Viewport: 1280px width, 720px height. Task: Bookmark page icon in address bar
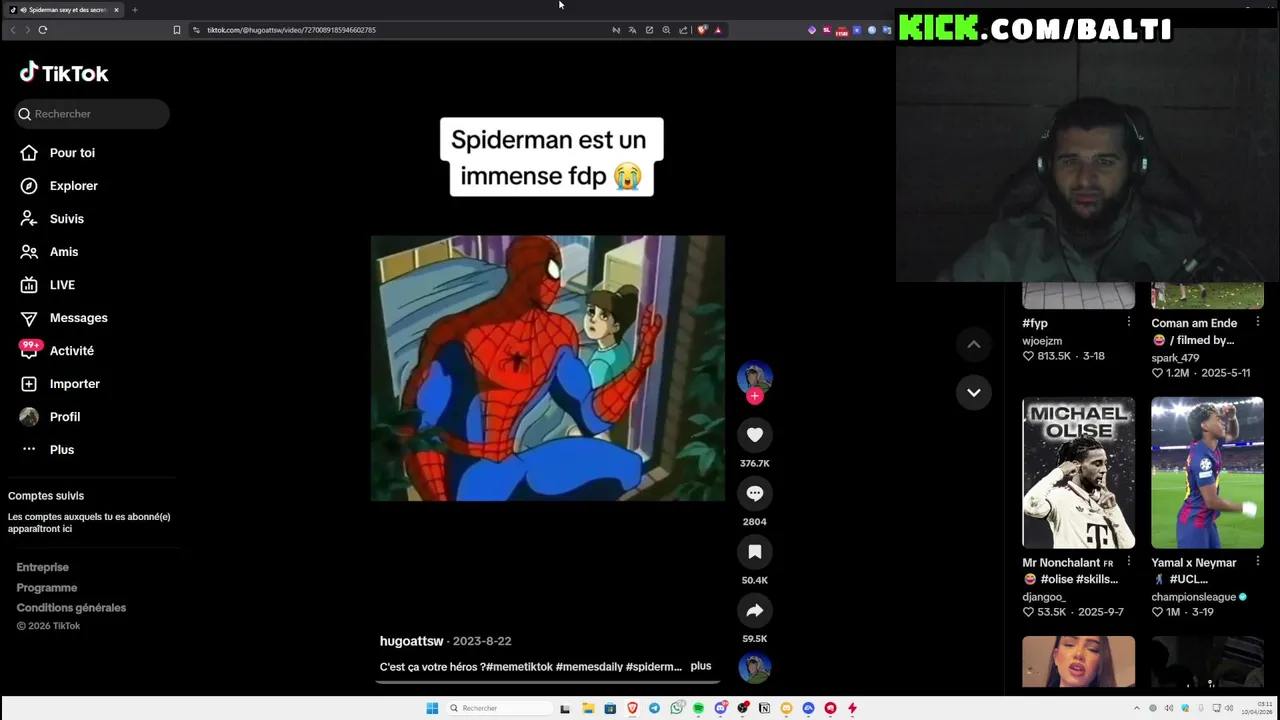(x=177, y=30)
